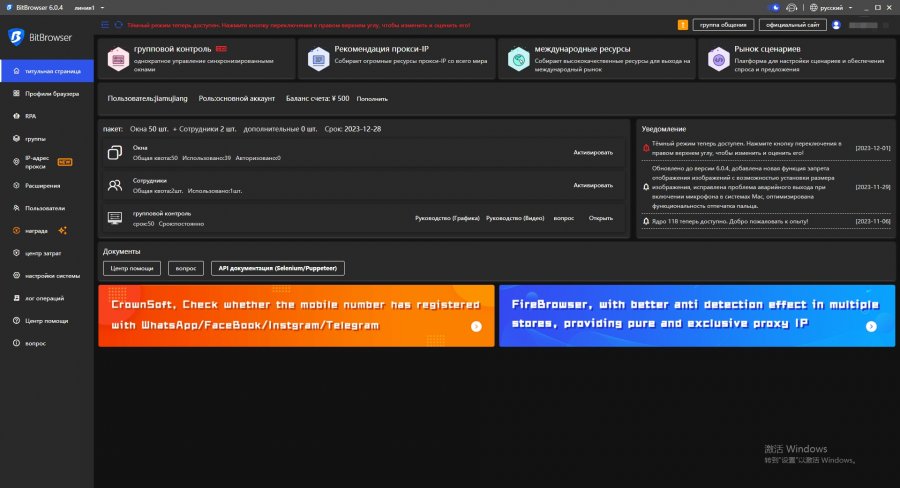Screen dimensions: 900x488
Task: Open the групповой контроль card icon
Action: click(x=118, y=59)
